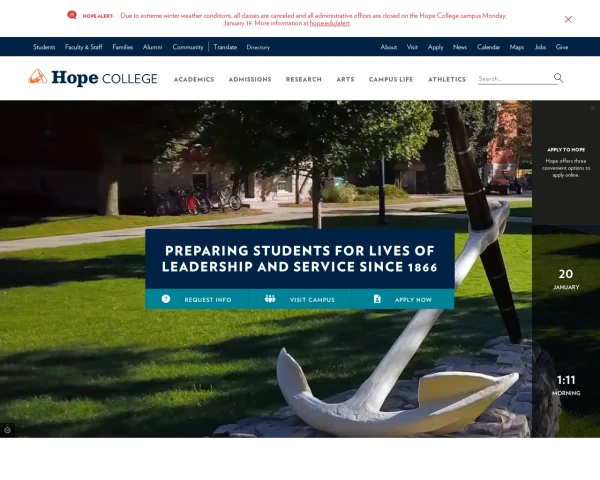Viewport: 600px width, 480px height.
Task: Open the Calendar link in top bar
Action: coord(488,47)
